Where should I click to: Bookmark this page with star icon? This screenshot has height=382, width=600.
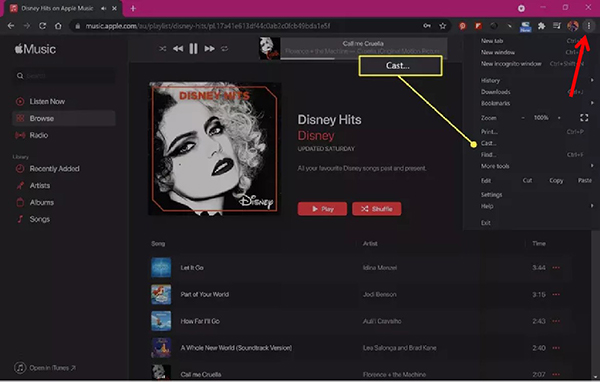(443, 26)
